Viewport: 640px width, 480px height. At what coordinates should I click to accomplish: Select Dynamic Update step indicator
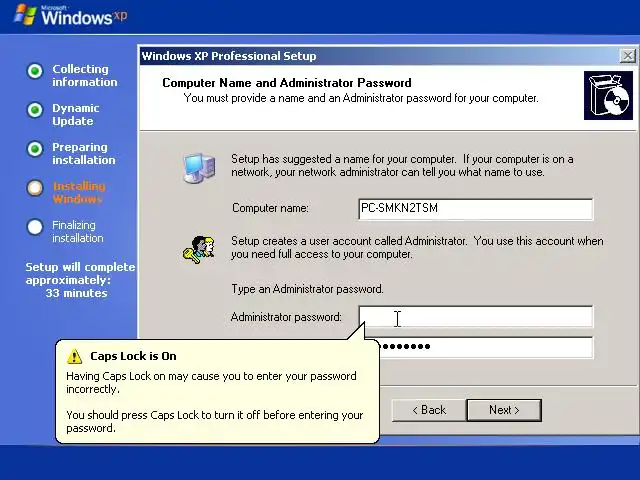(35, 110)
